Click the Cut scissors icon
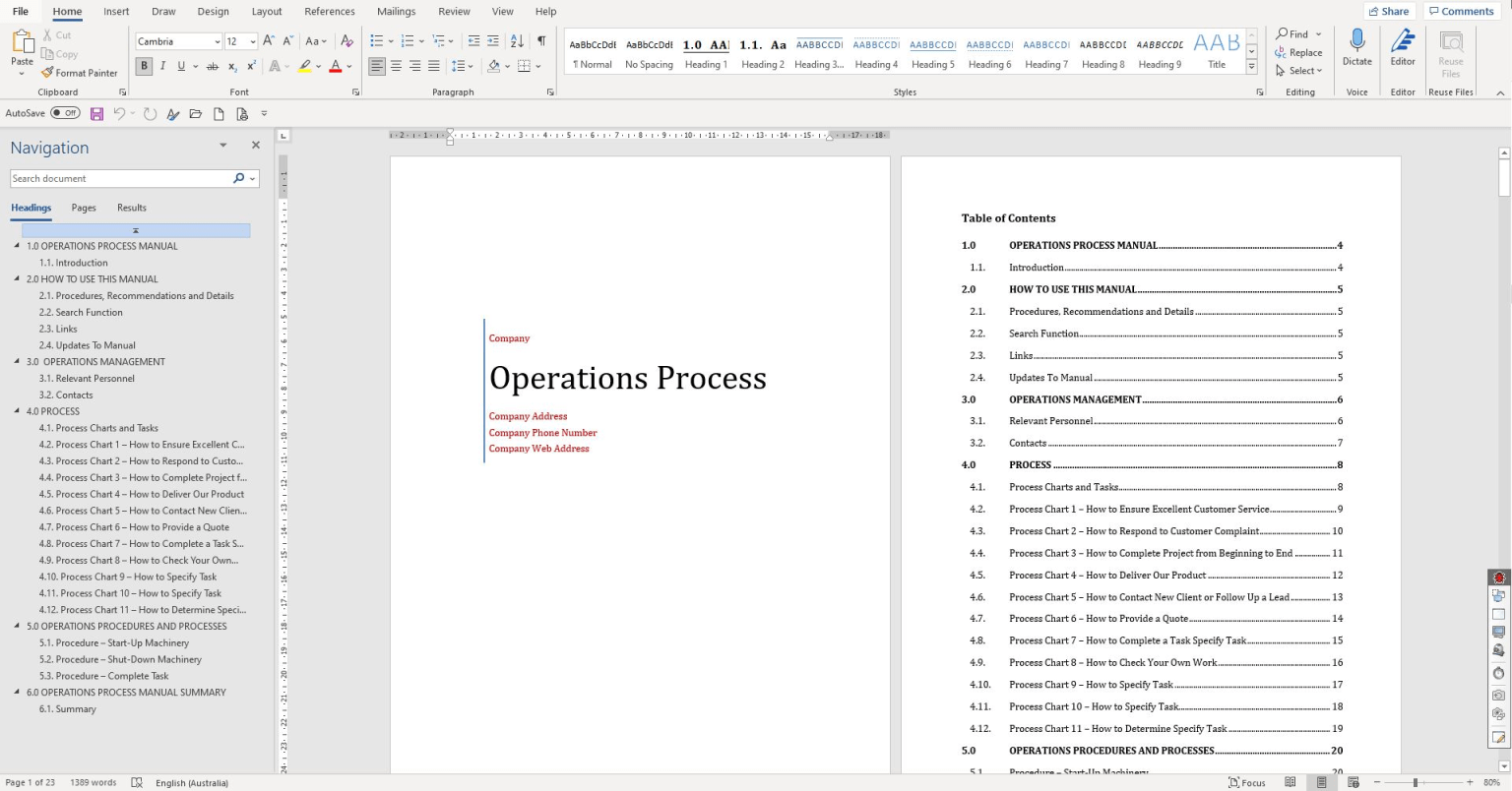 pos(47,35)
